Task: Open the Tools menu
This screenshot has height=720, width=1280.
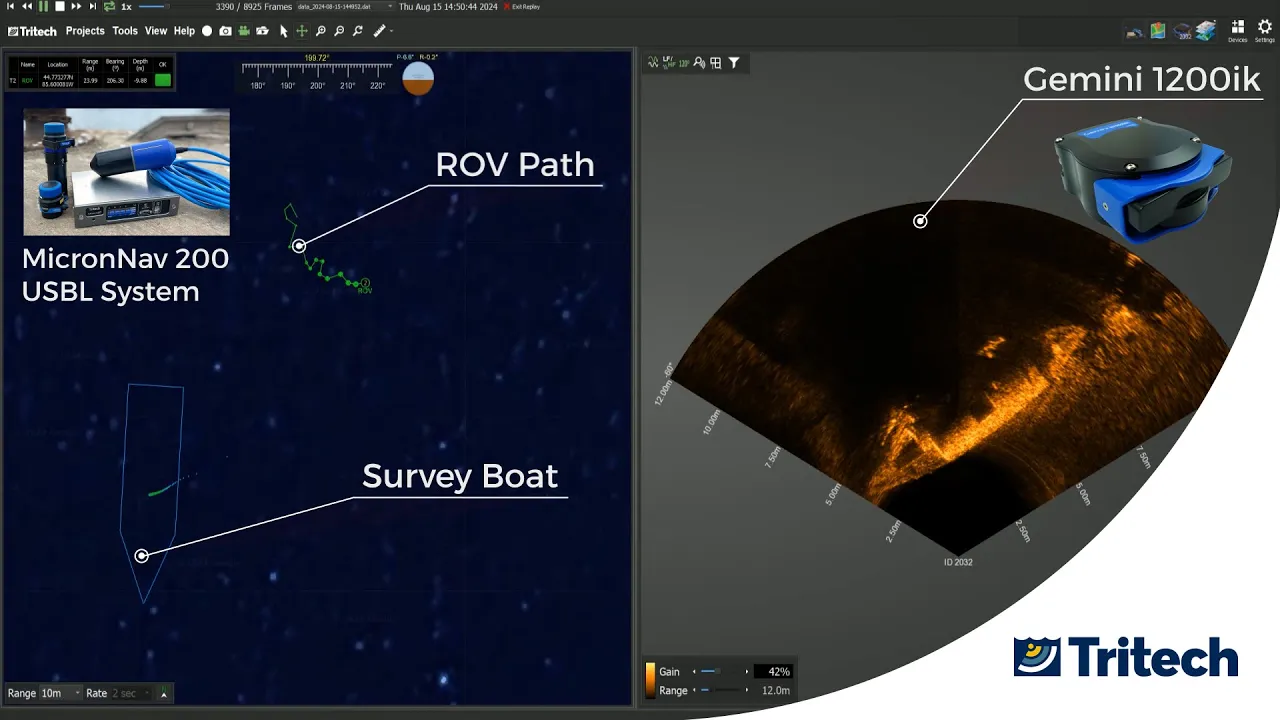Action: (125, 31)
